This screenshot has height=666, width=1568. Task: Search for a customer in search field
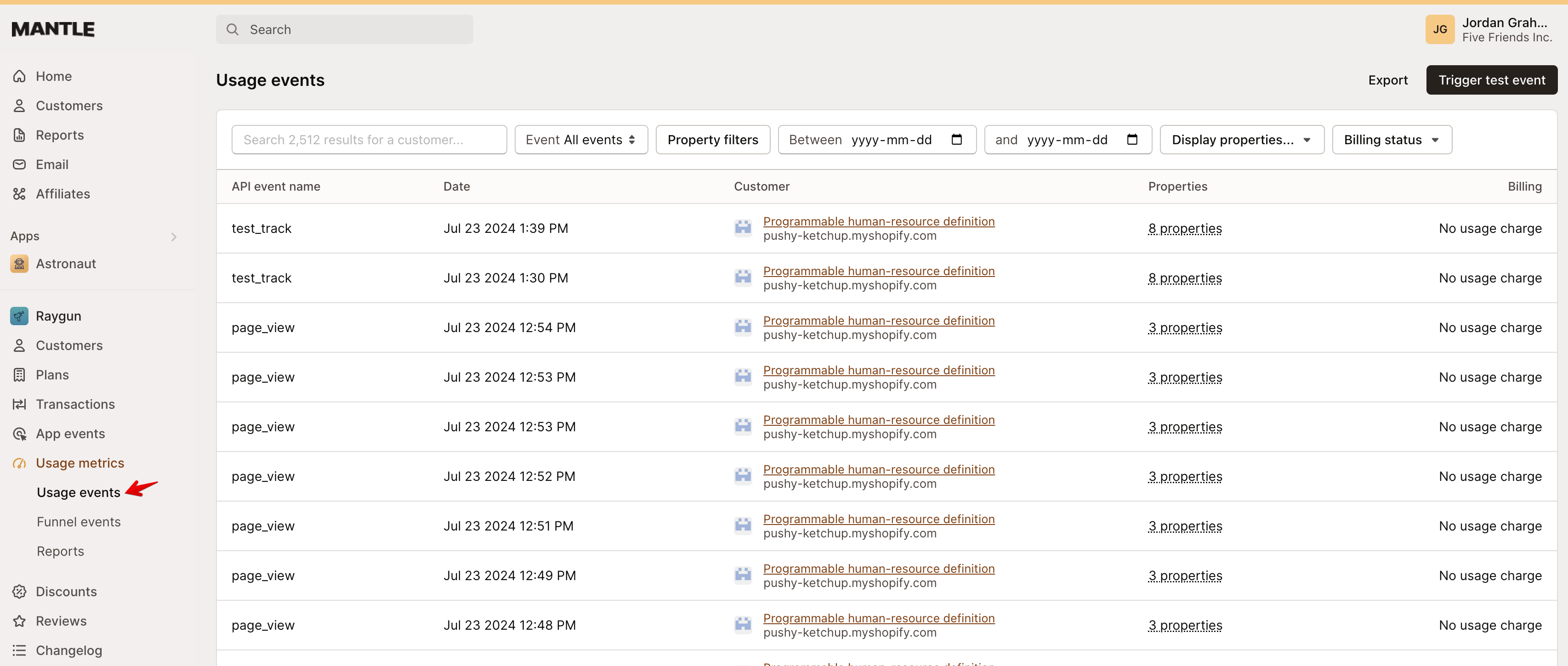pyautogui.click(x=369, y=139)
